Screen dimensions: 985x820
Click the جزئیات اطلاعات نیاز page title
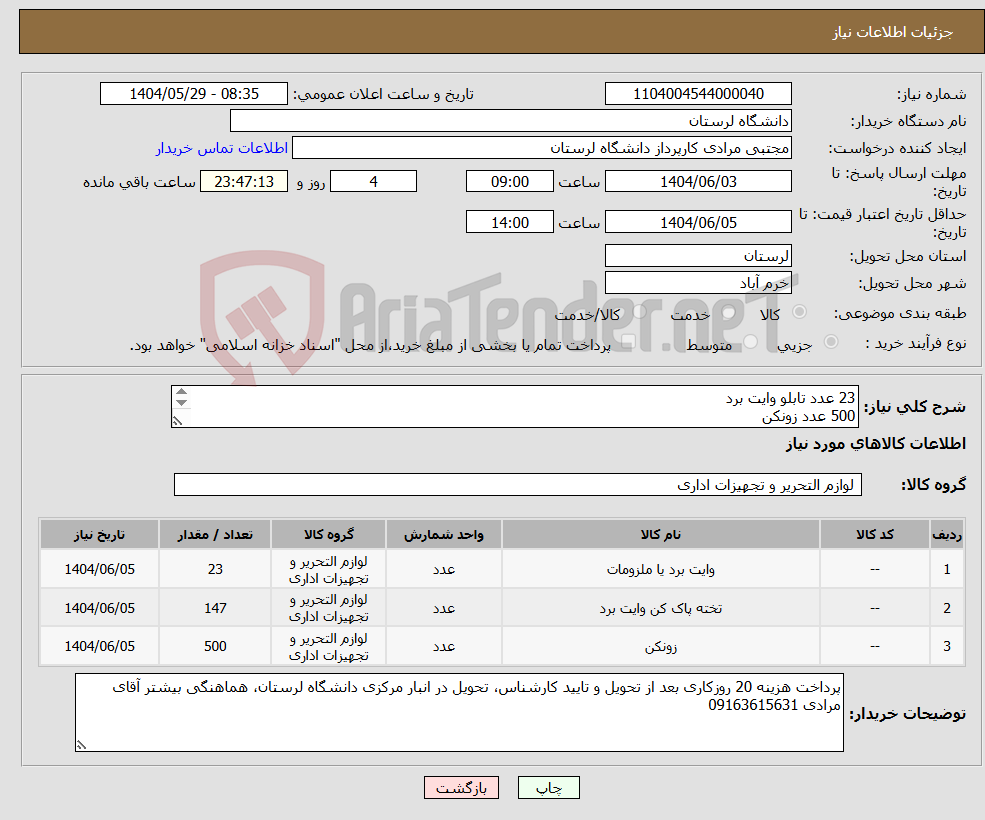point(893,32)
